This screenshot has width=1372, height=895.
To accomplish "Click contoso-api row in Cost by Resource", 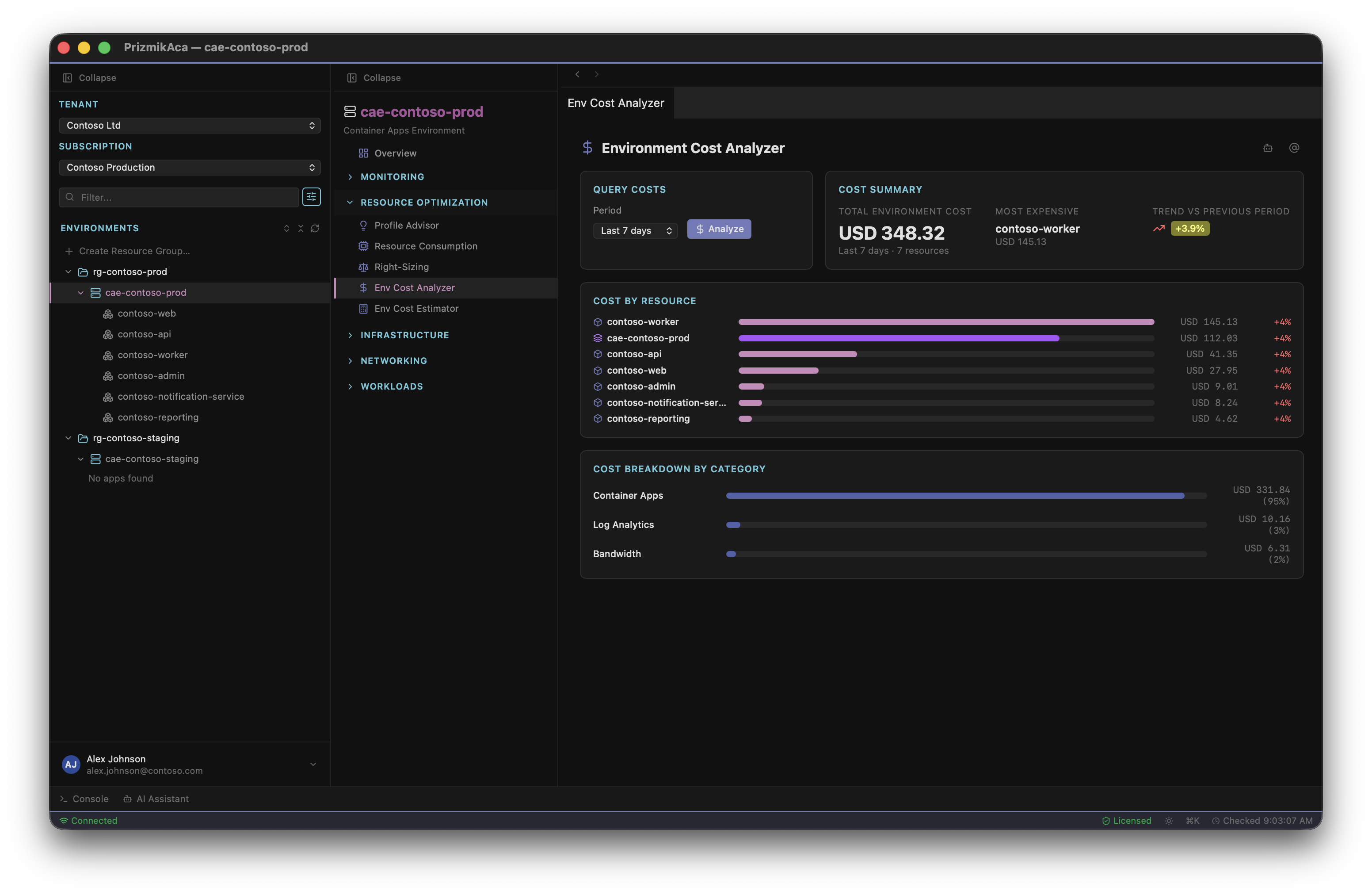I will pos(941,354).
